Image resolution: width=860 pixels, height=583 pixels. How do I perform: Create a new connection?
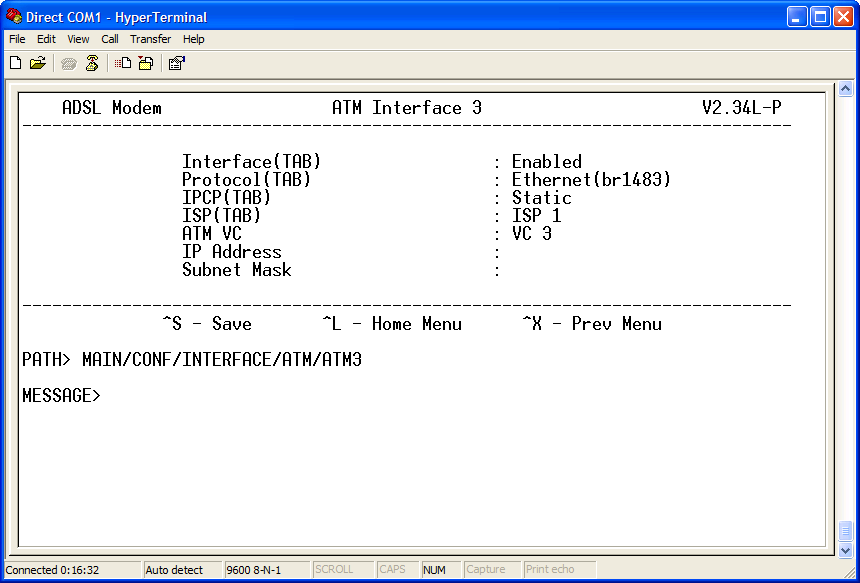[14, 62]
